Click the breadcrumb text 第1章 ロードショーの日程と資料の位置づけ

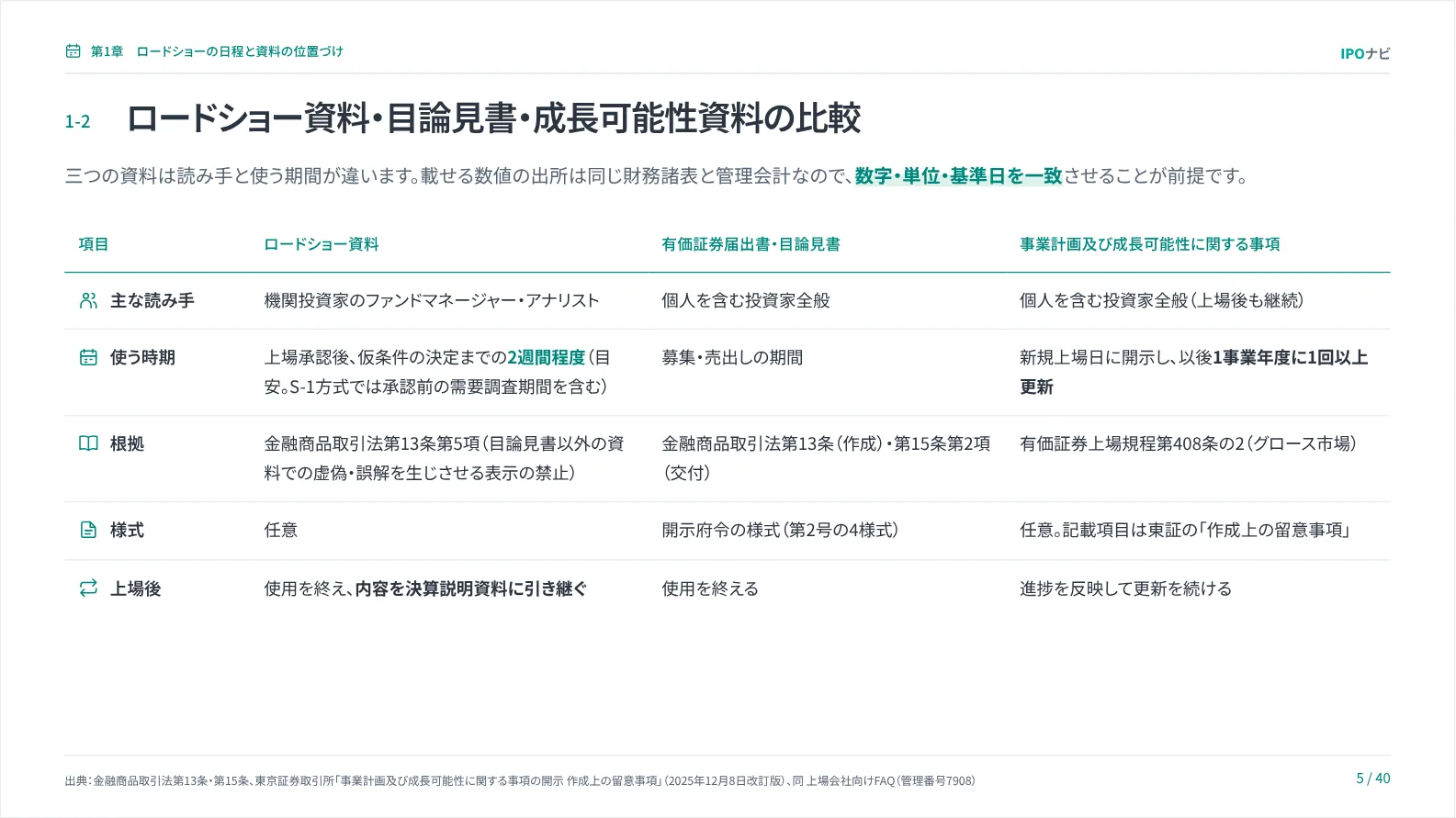(x=217, y=51)
